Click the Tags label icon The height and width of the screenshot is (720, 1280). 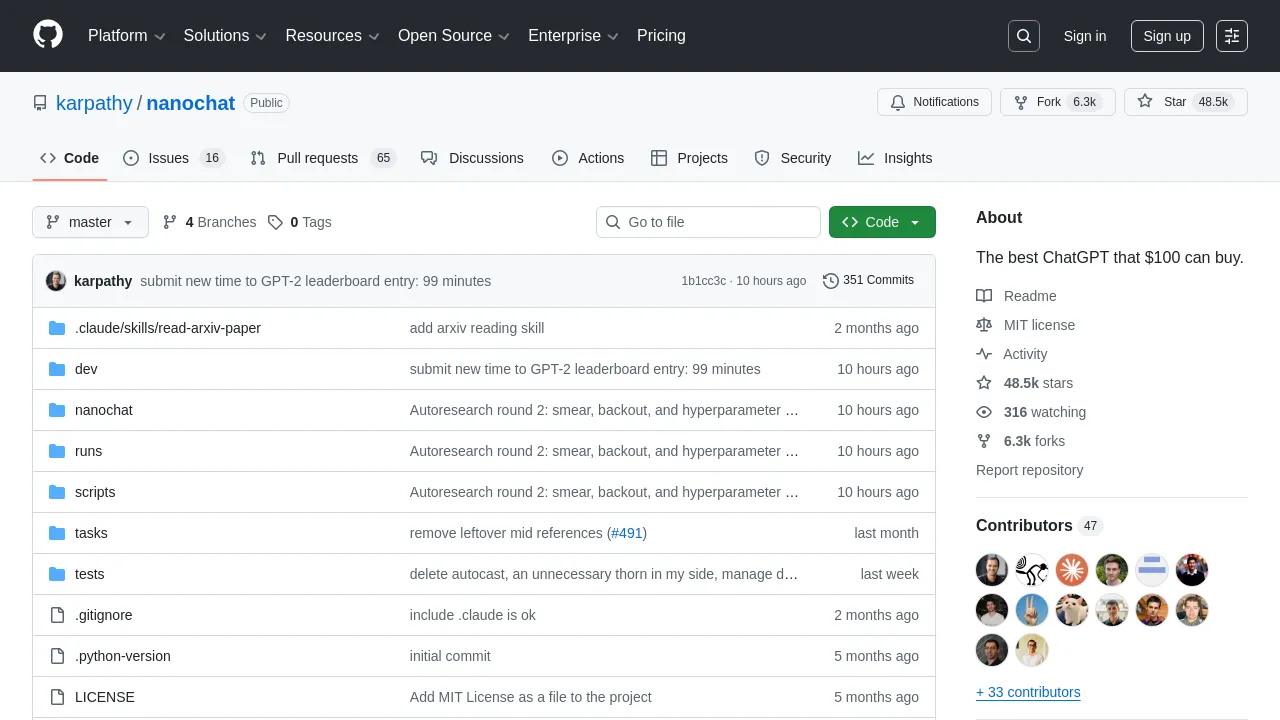pos(276,222)
